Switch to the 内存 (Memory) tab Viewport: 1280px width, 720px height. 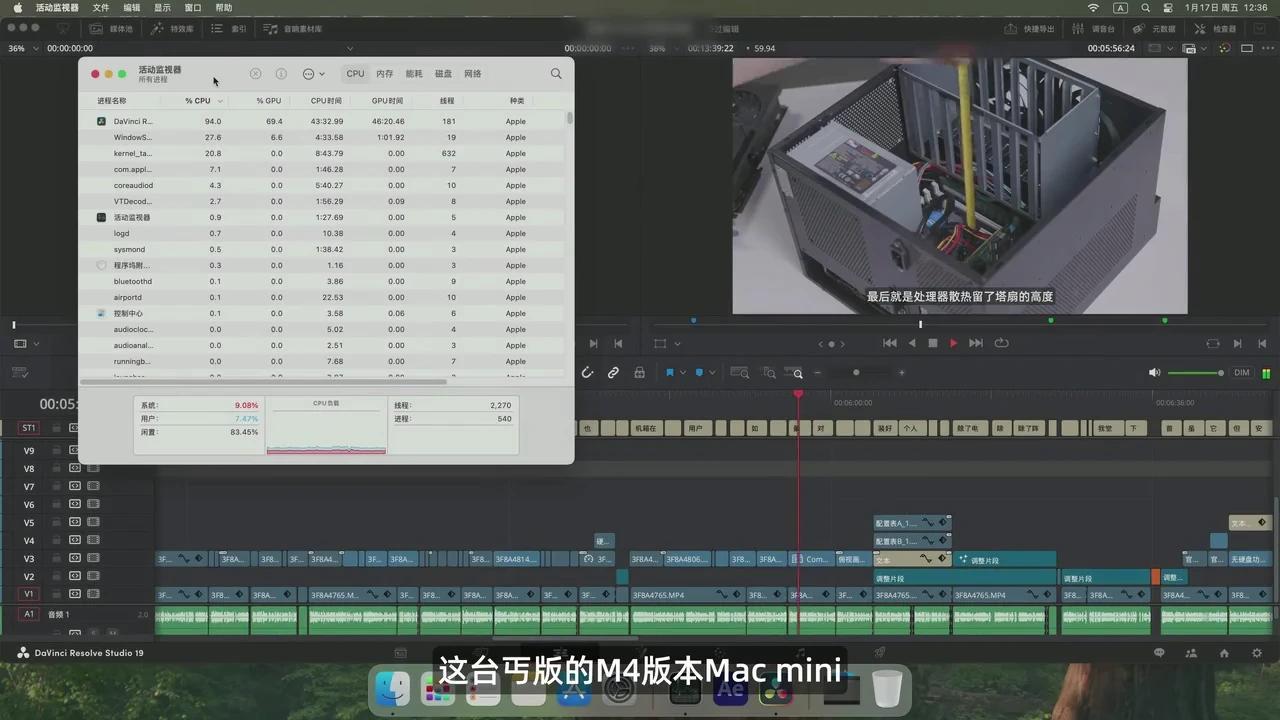385,74
